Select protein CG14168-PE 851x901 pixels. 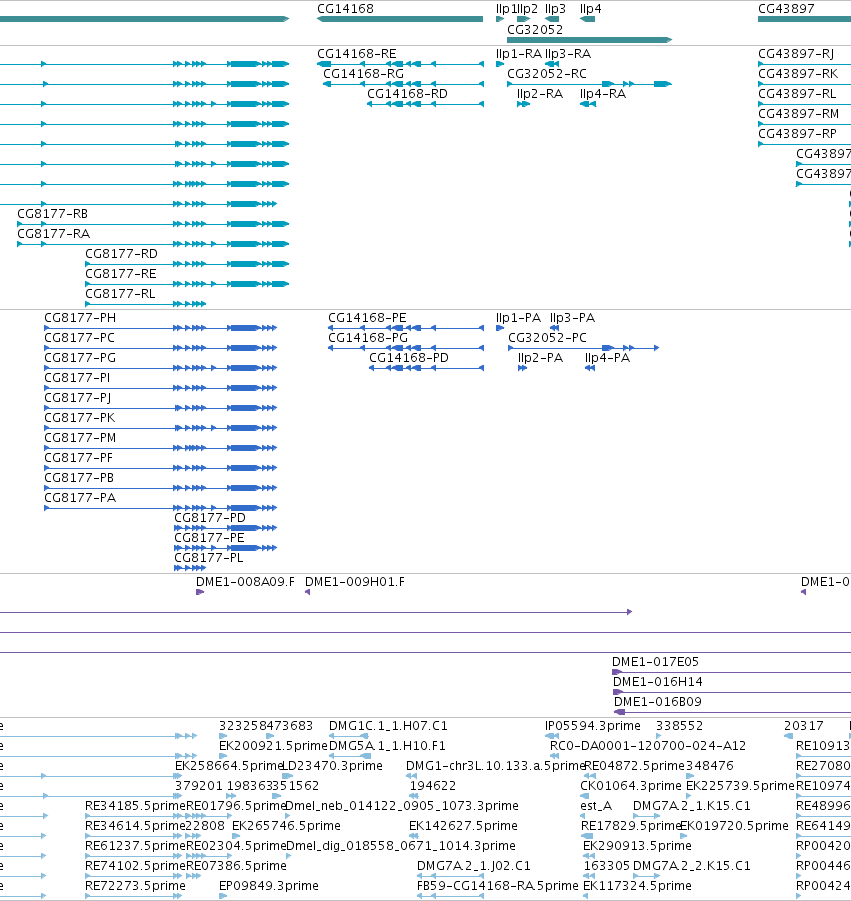pyautogui.click(x=367, y=318)
